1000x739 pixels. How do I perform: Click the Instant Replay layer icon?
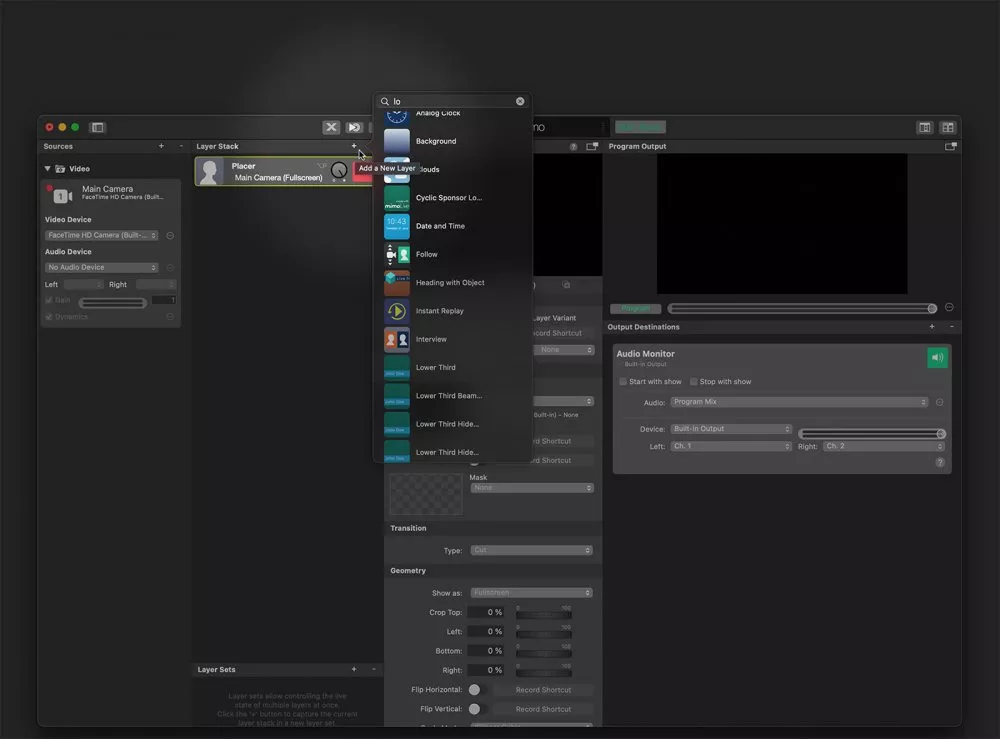(x=397, y=311)
